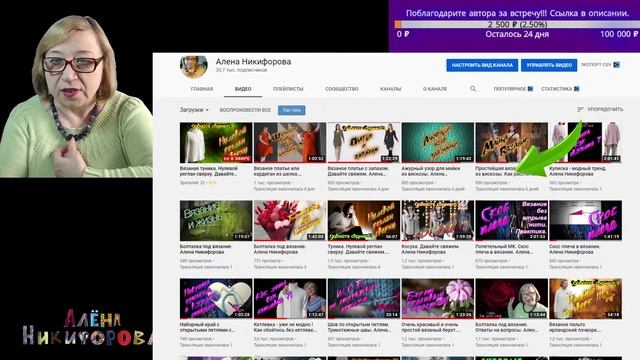Viewport: 640px width, 360px height.
Task: Click the ЭКСПОРТ CSV link
Action: point(596,65)
